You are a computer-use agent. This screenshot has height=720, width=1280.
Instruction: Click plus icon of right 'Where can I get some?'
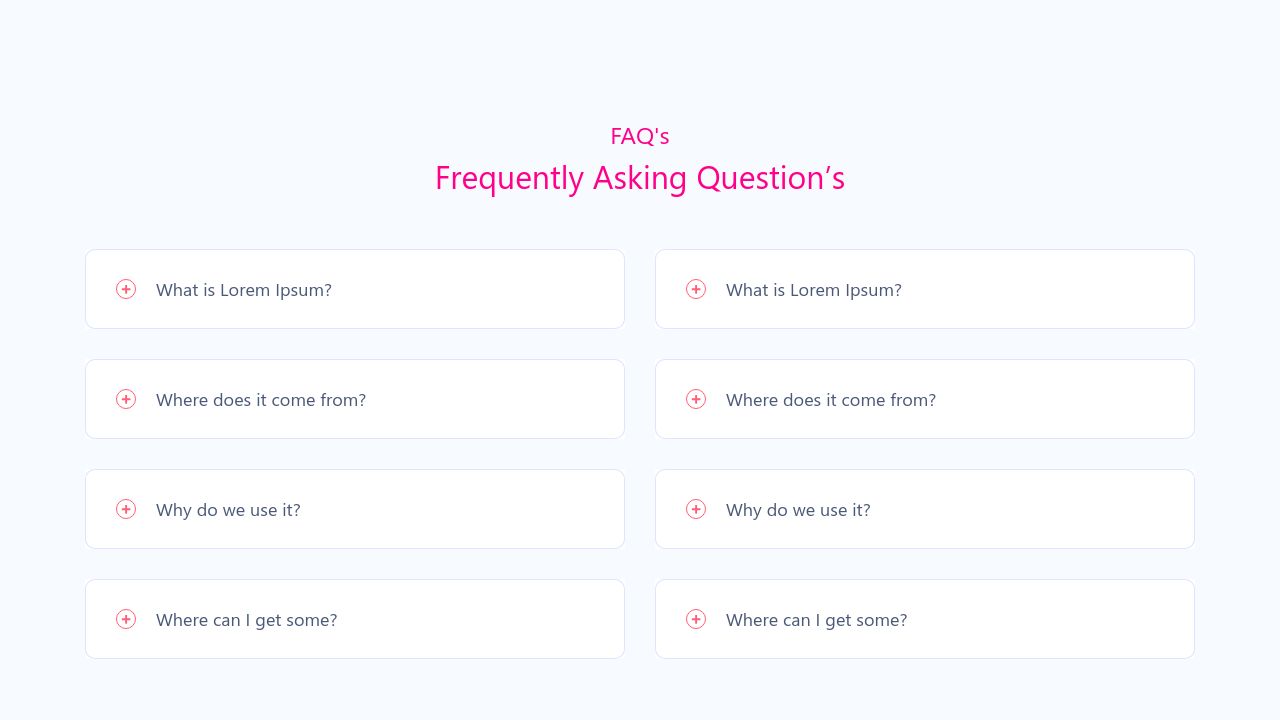coord(696,619)
